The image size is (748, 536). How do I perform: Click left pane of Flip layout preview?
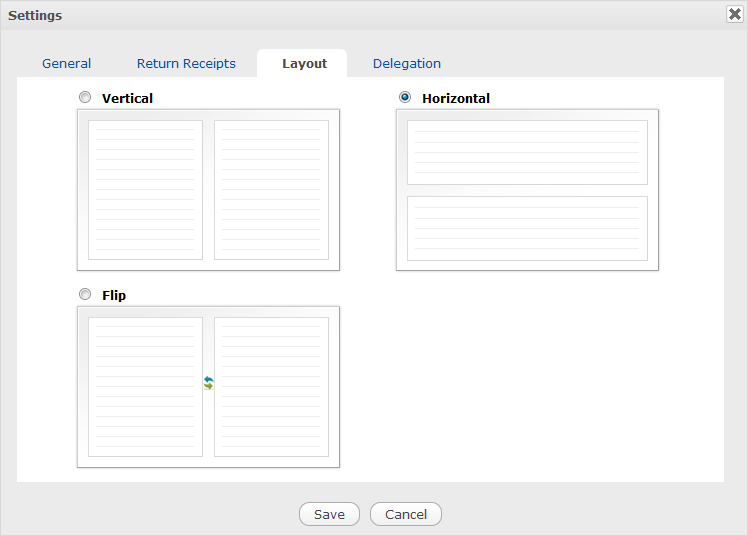tap(145, 387)
